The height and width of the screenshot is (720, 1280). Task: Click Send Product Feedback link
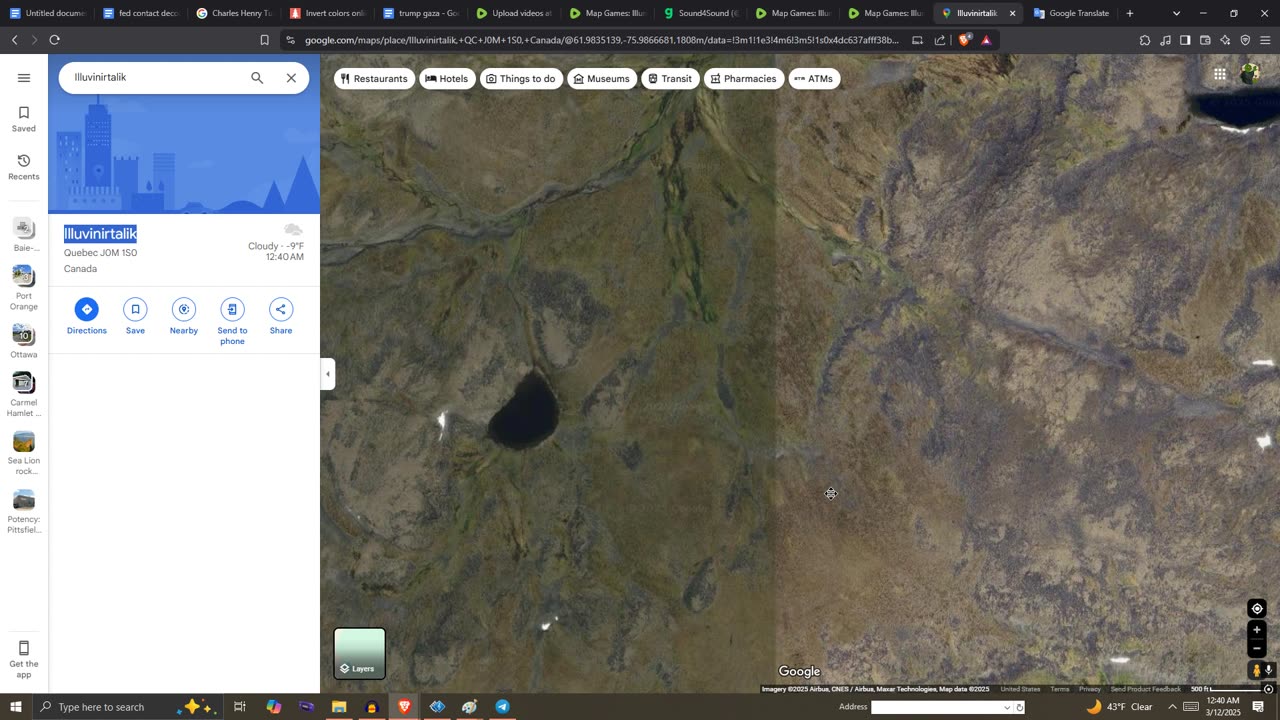click(1145, 689)
